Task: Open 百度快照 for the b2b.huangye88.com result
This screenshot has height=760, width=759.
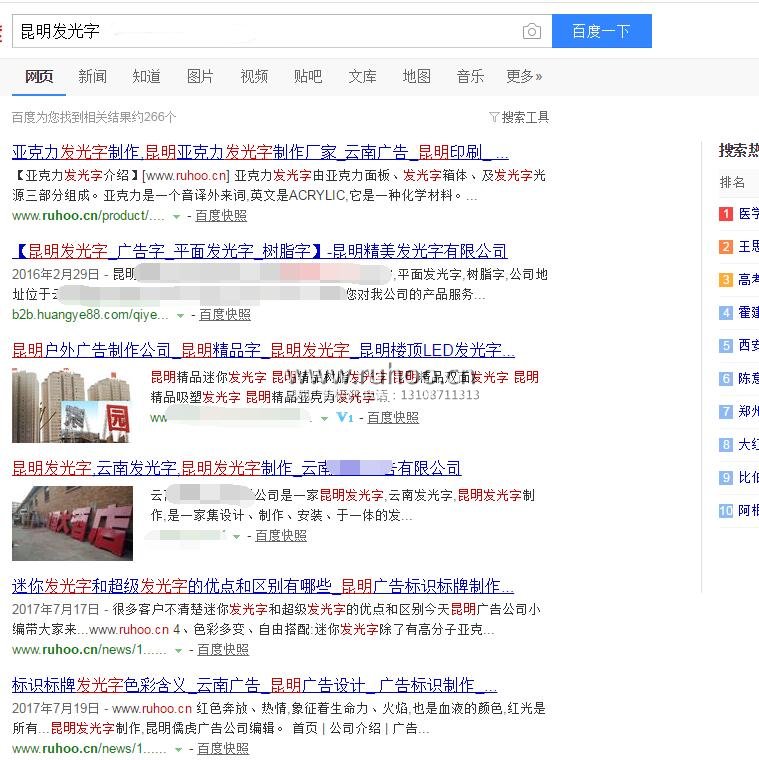Action: coord(225,315)
